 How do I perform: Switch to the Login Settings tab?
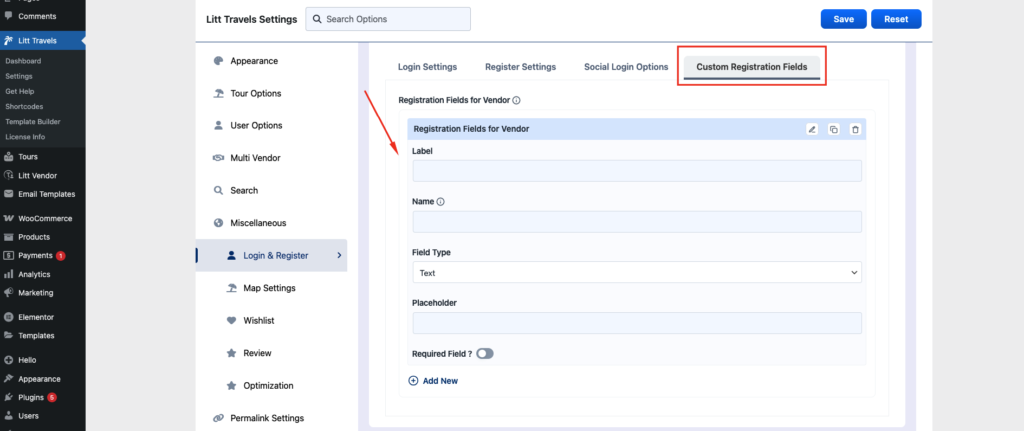(427, 67)
